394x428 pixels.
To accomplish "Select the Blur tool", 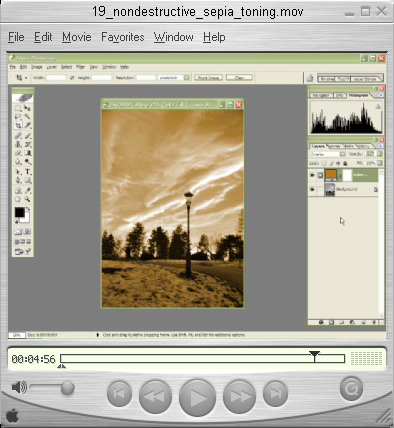I will click(x=18, y=162).
